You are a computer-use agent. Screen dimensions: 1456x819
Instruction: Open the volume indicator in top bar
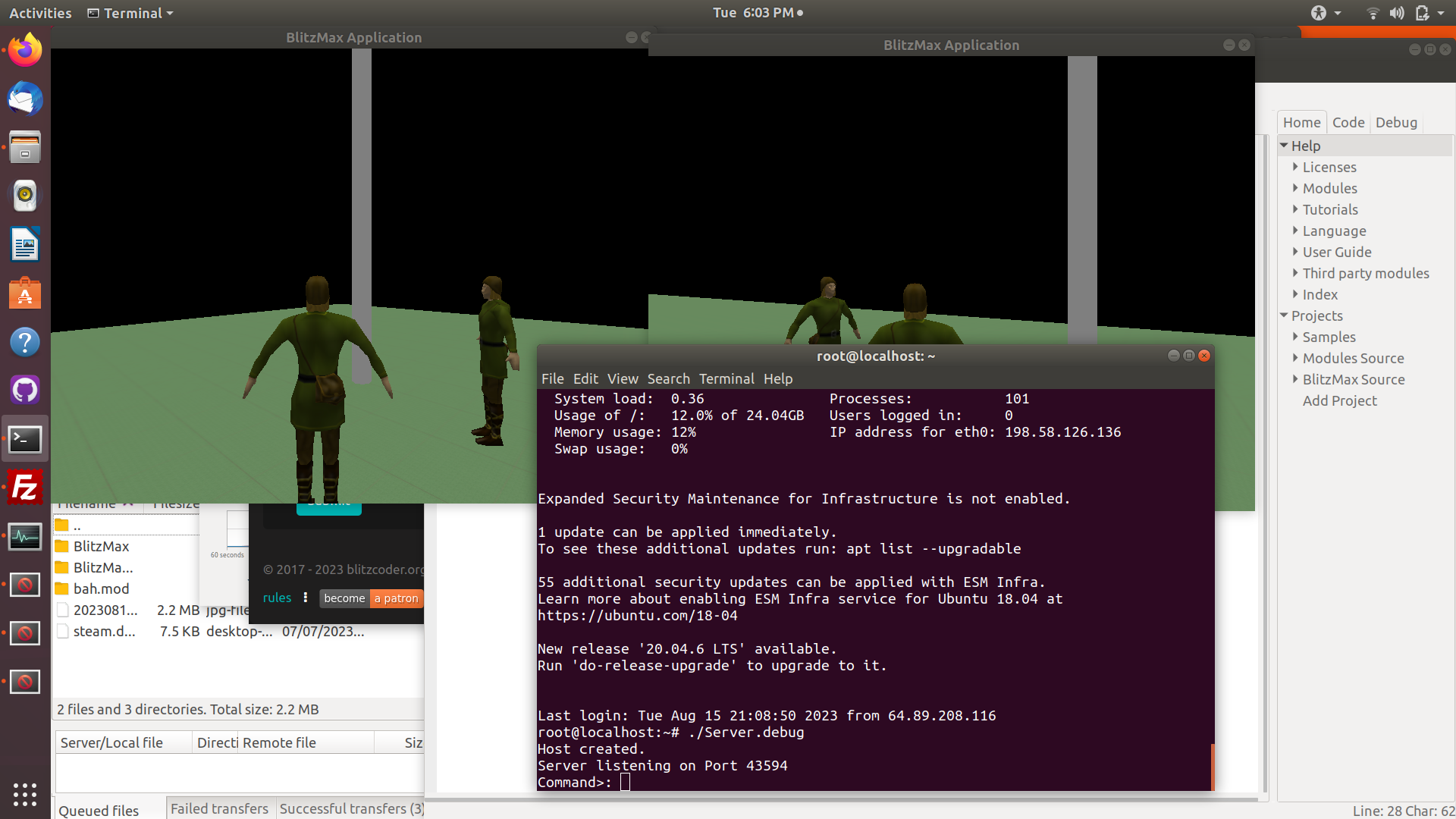click(1396, 13)
